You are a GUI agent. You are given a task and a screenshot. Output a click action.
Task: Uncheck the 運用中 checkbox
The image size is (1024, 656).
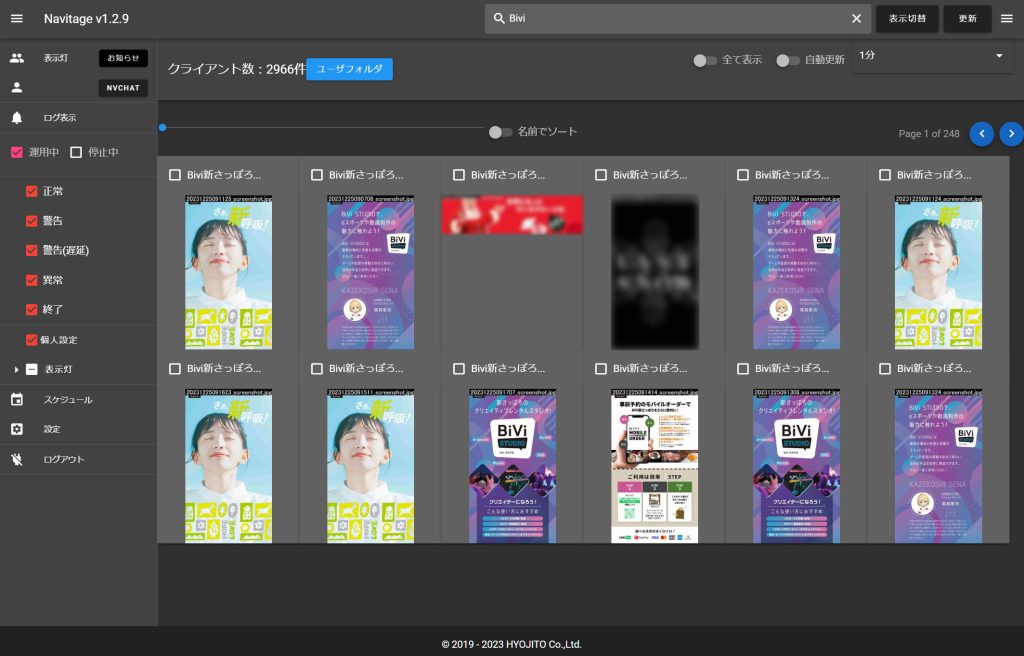17,152
